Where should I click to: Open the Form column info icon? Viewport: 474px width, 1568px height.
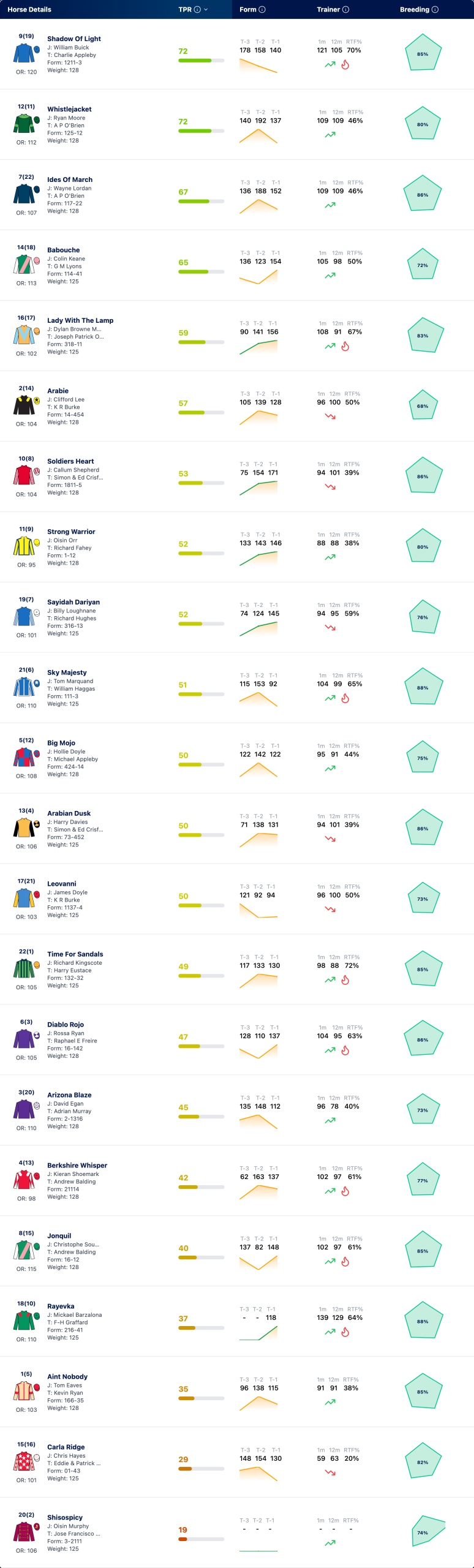(x=262, y=10)
